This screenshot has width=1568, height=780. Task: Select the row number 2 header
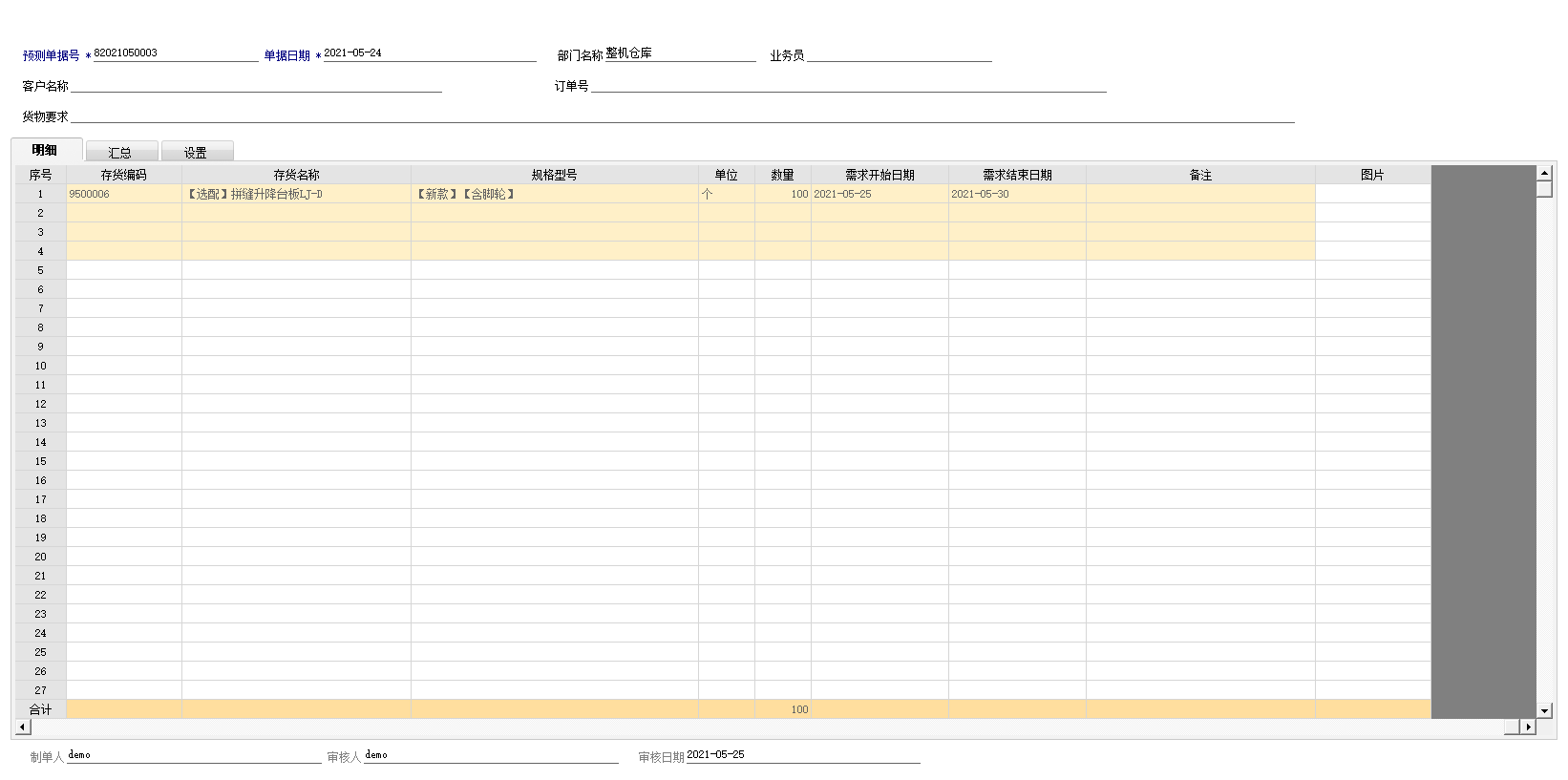pyautogui.click(x=41, y=213)
